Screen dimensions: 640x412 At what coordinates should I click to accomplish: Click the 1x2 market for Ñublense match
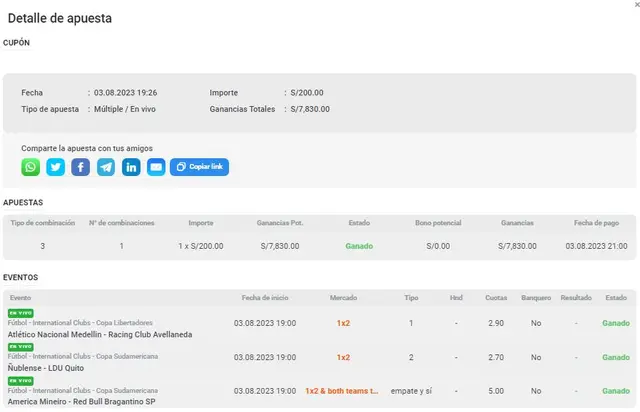click(343, 357)
